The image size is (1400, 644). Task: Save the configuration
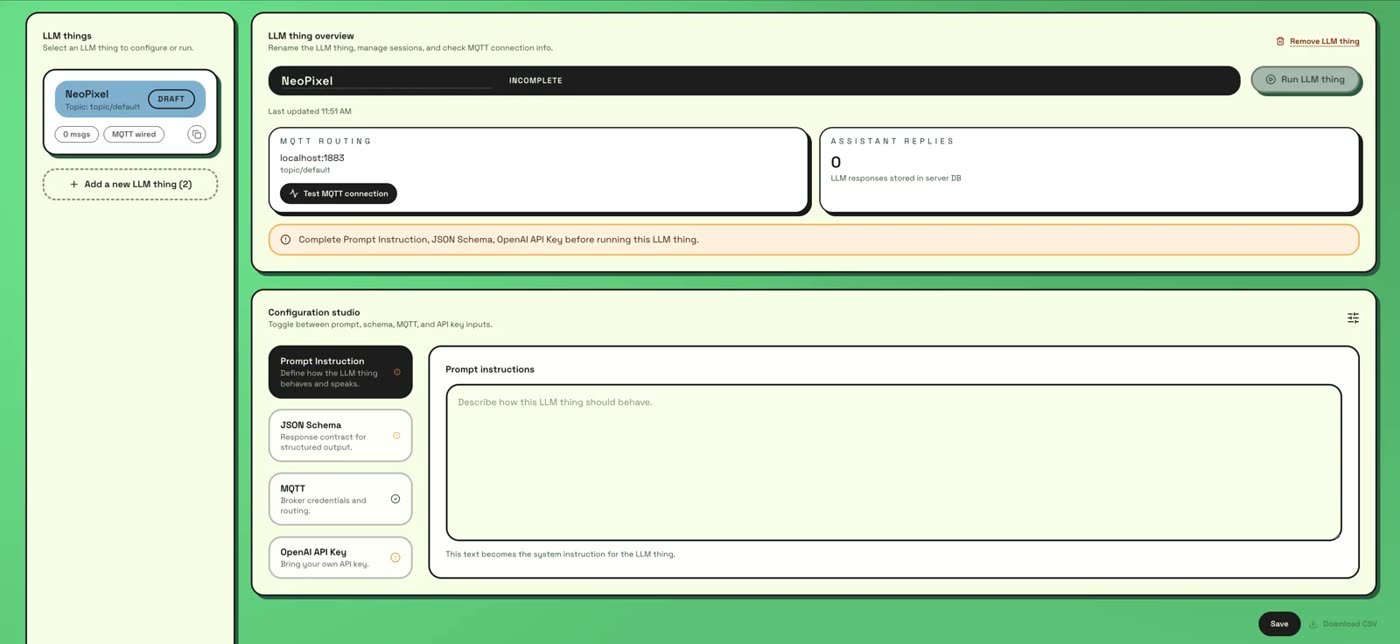pyautogui.click(x=1279, y=624)
